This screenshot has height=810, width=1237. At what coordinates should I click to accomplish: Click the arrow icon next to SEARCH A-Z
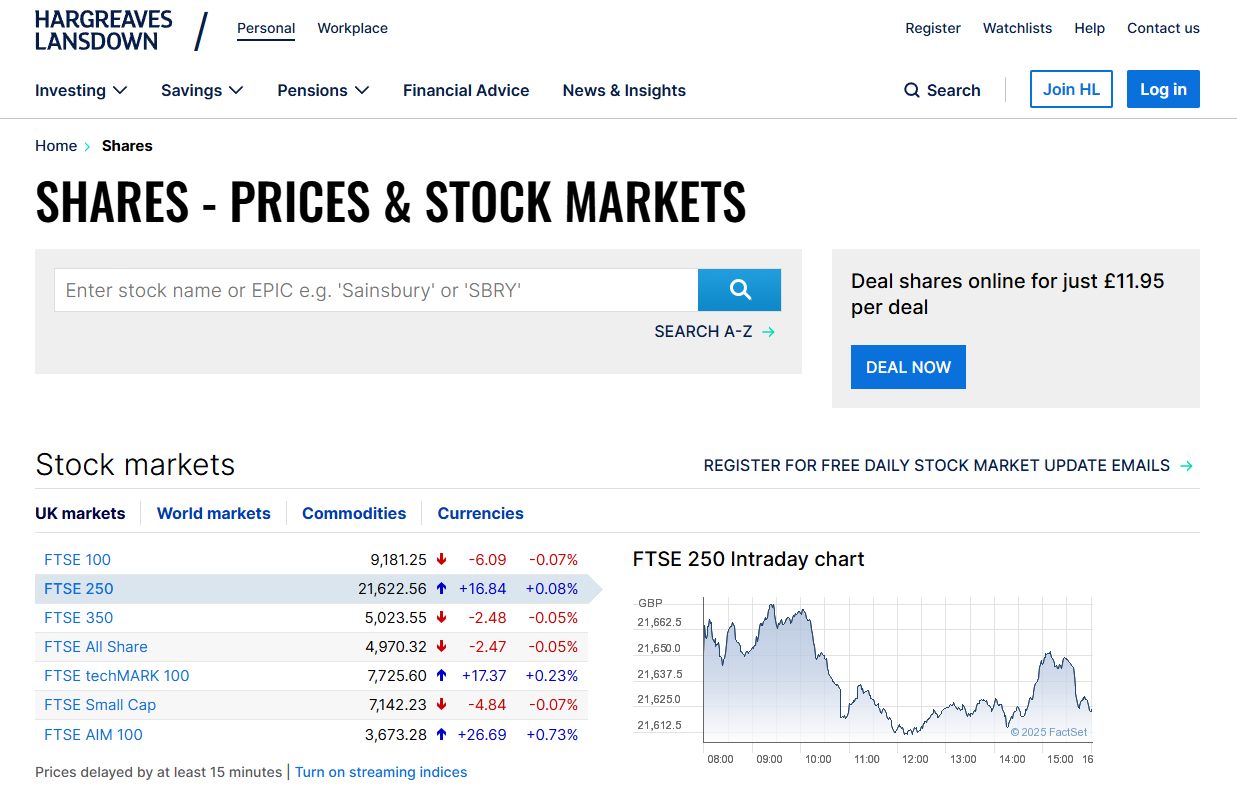[x=768, y=331]
